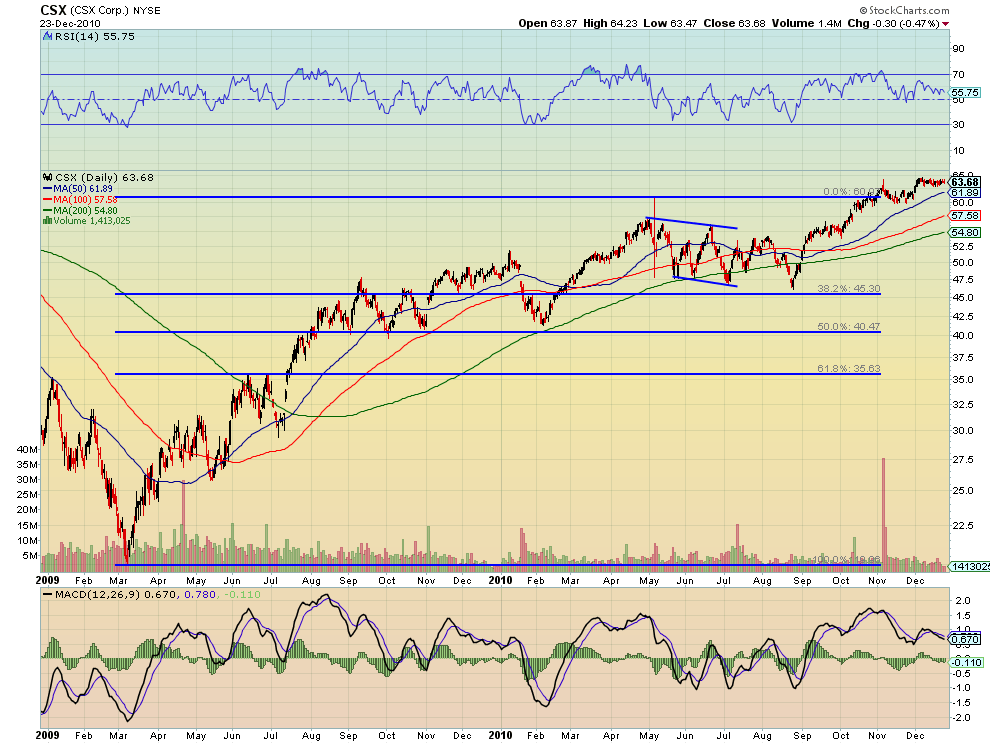Click the 2010 label under the MACD panel

click(500, 735)
